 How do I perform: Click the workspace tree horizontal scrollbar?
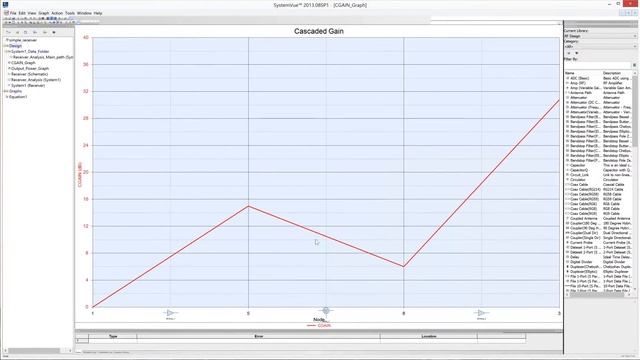37,351
